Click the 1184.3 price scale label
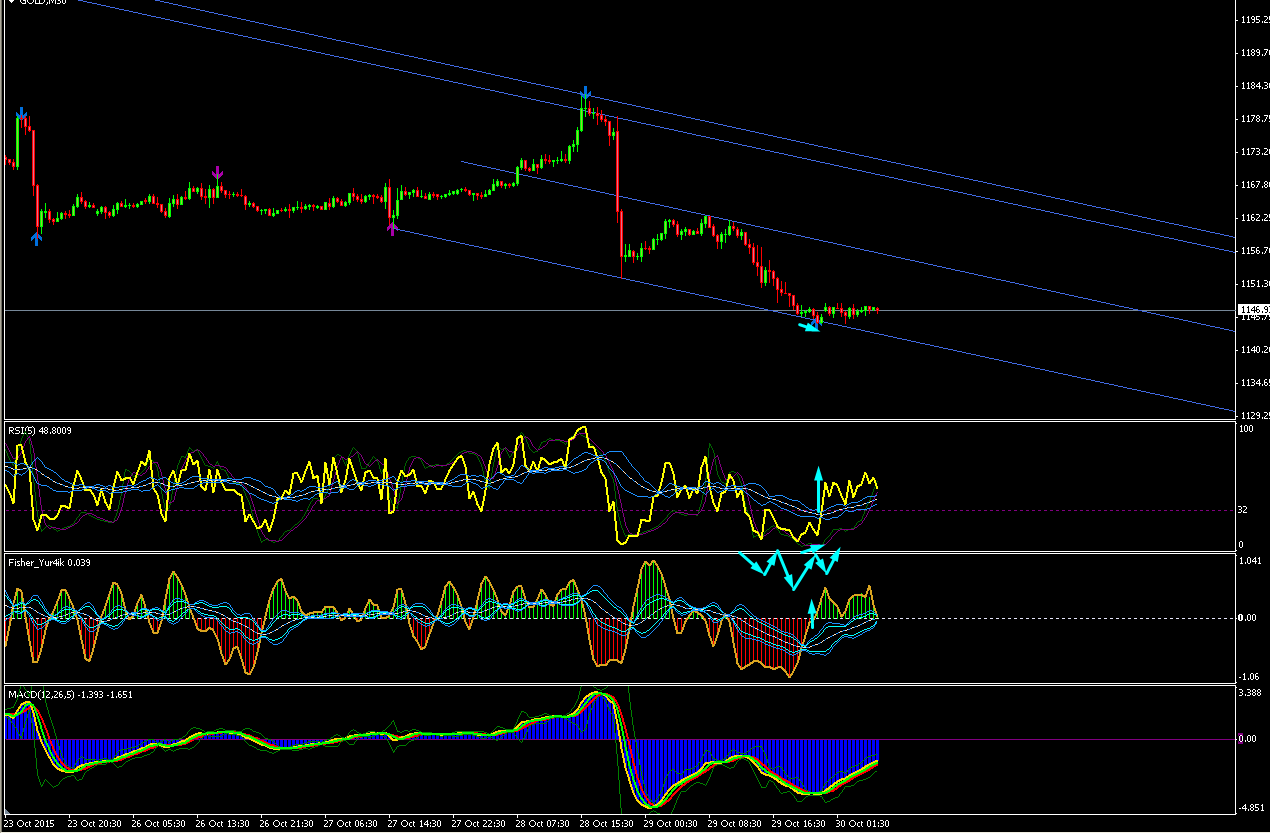Screen dimensions: 1270x834 coord(1255,86)
